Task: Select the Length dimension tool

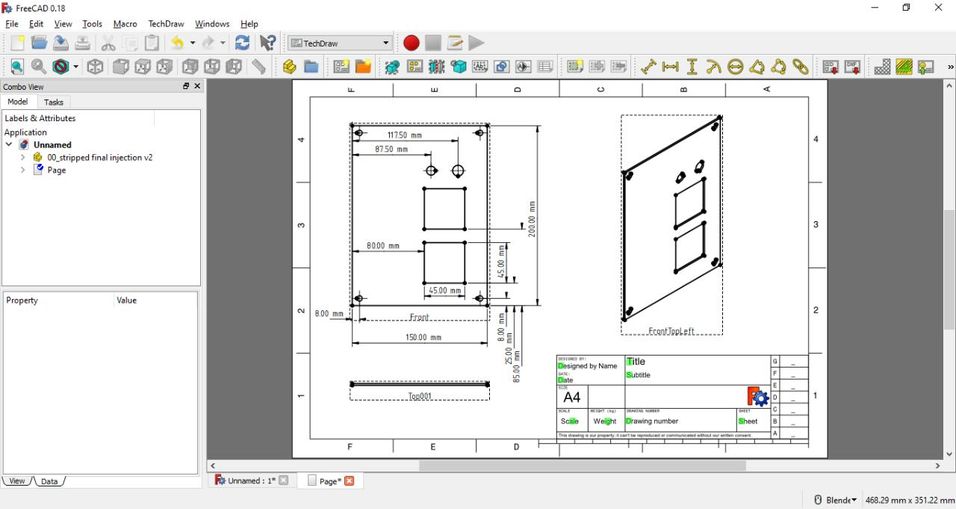Action: pyautogui.click(x=649, y=66)
